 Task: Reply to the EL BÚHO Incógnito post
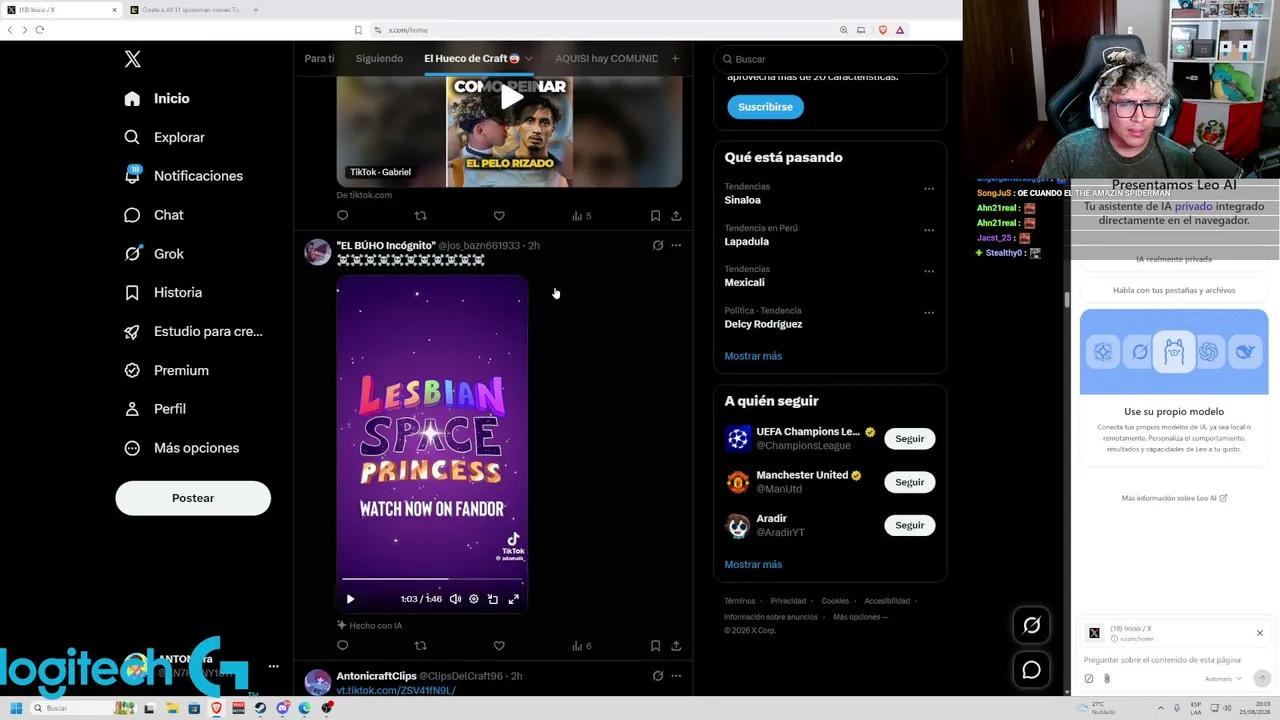(x=342, y=646)
